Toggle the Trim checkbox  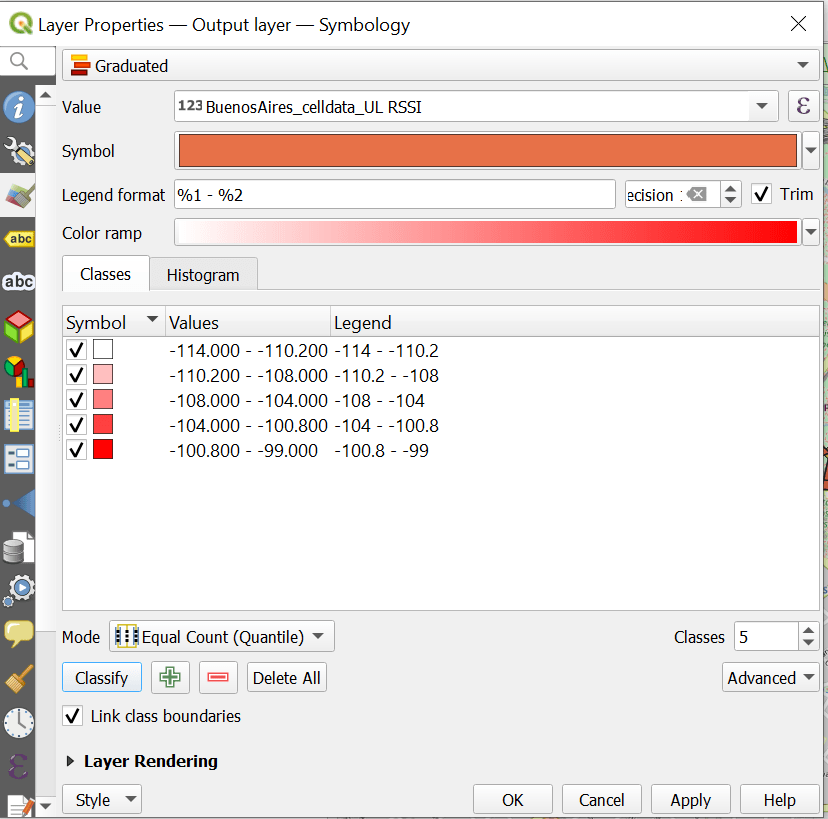(x=762, y=194)
